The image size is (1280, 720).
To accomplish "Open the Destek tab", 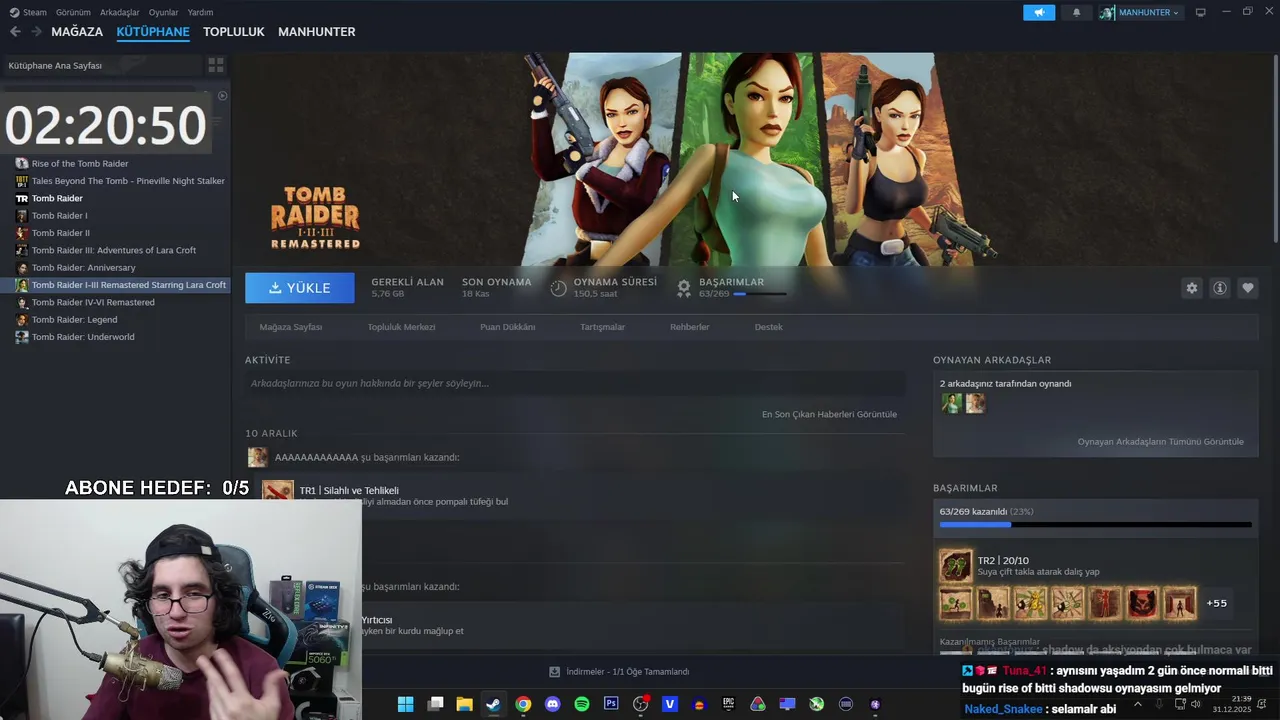I will [x=769, y=327].
